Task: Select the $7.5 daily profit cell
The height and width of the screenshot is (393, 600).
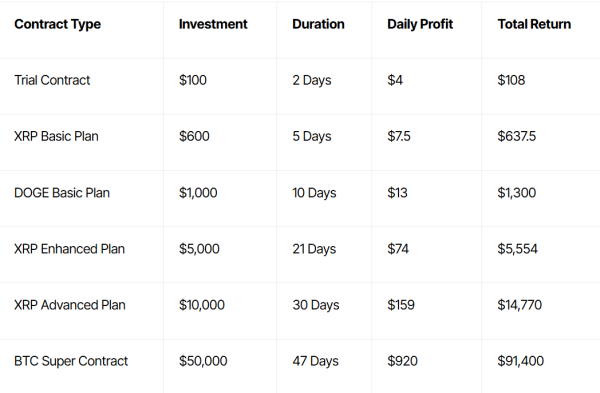Action: (399, 136)
